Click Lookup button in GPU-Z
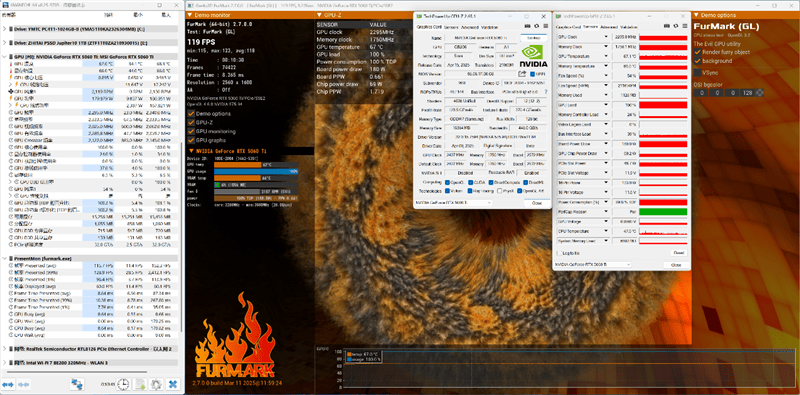 (534, 38)
